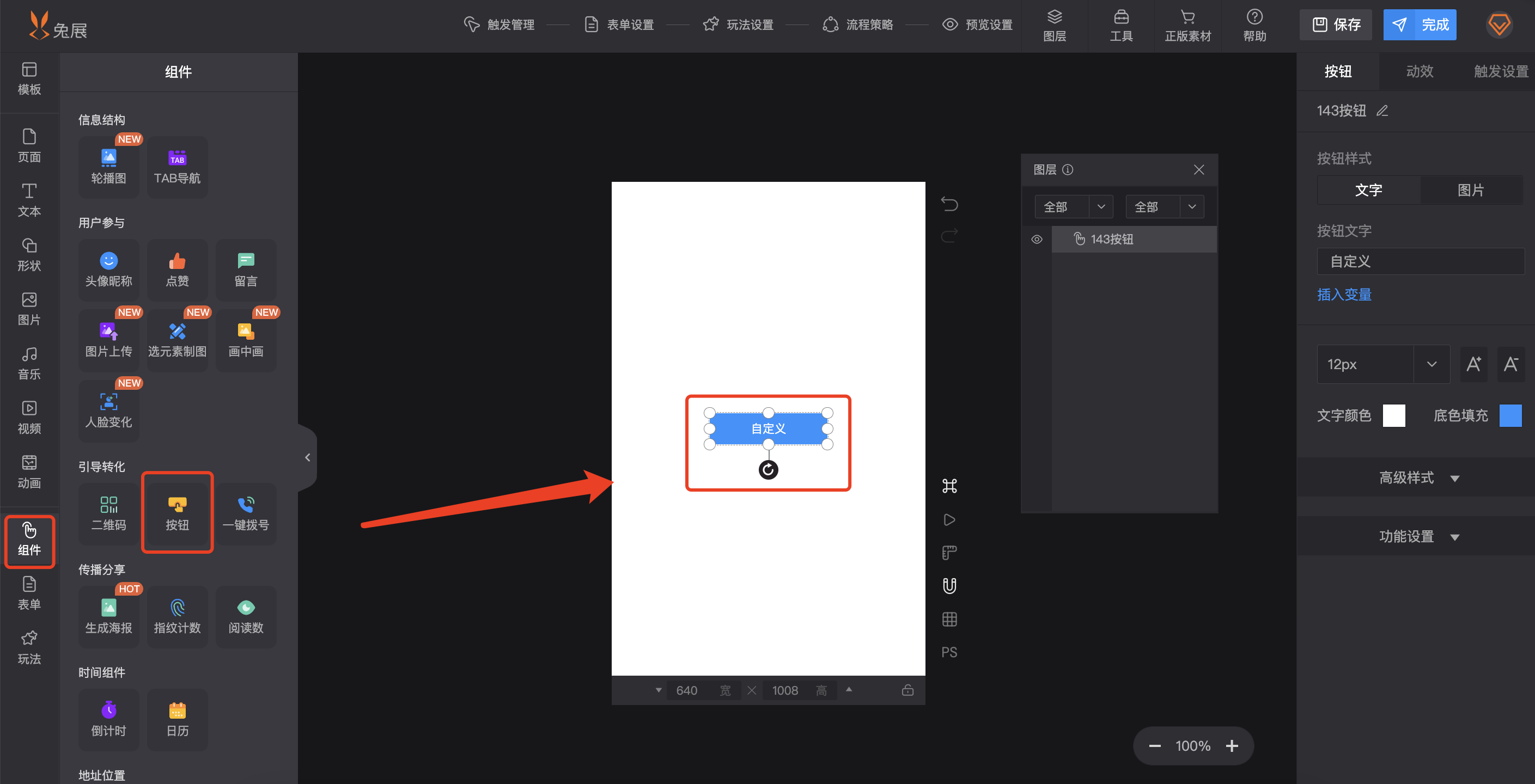Add the 指纹计数 fingerprint count component

[177, 617]
